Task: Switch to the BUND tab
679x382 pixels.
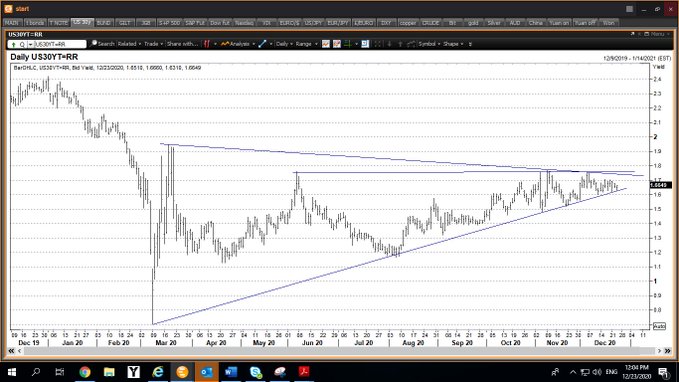Action: tap(103, 23)
